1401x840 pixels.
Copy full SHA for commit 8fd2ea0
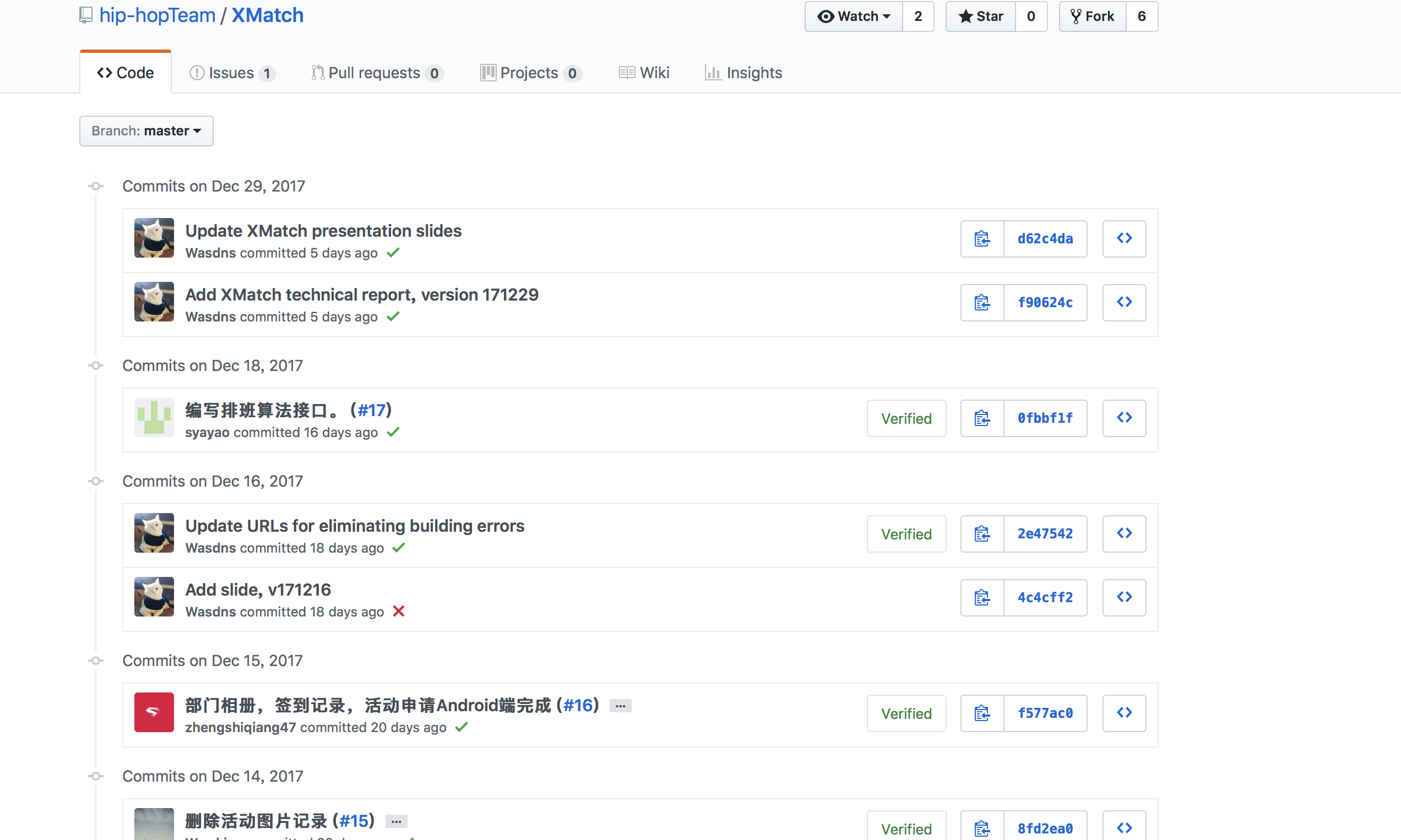tap(982, 827)
